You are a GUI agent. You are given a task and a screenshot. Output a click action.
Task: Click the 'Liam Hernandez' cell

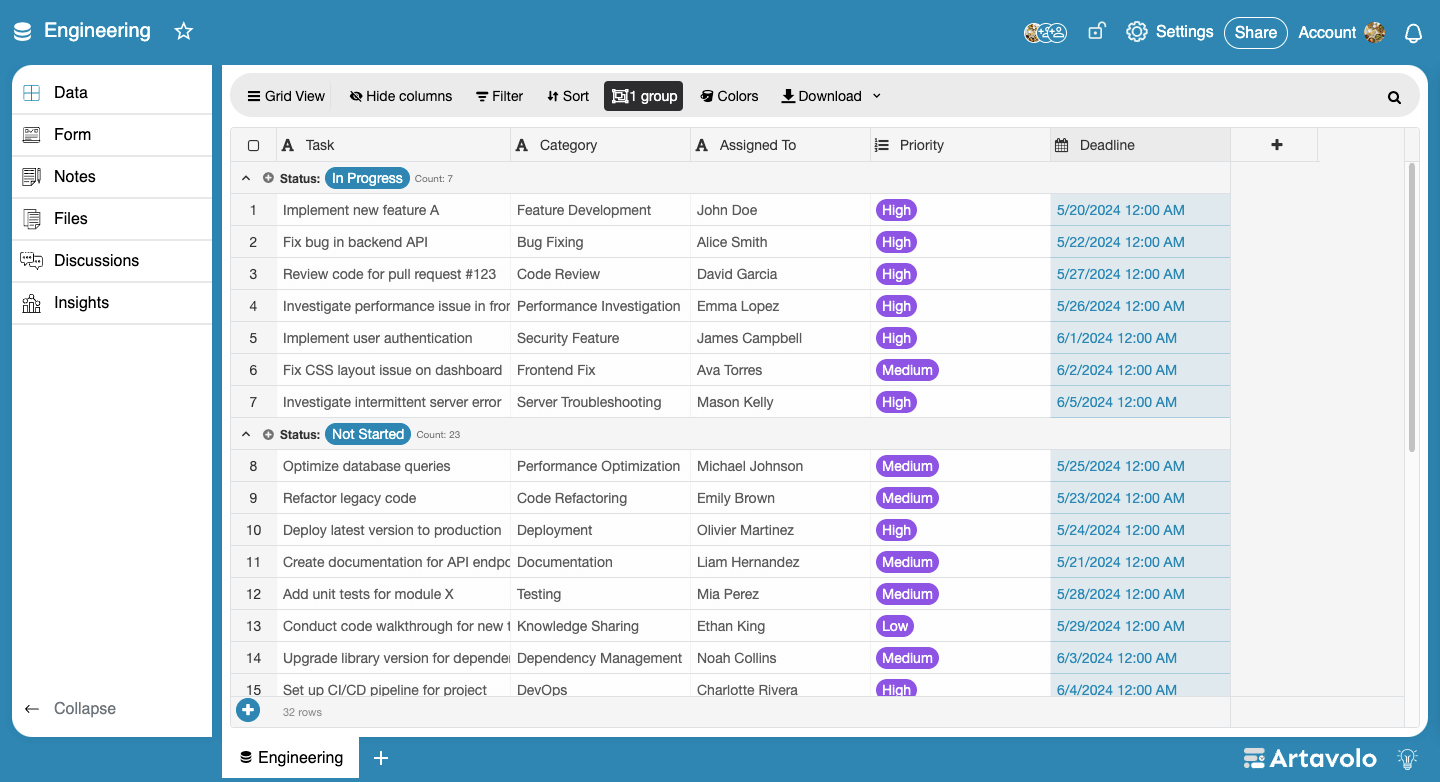pyautogui.click(x=780, y=562)
